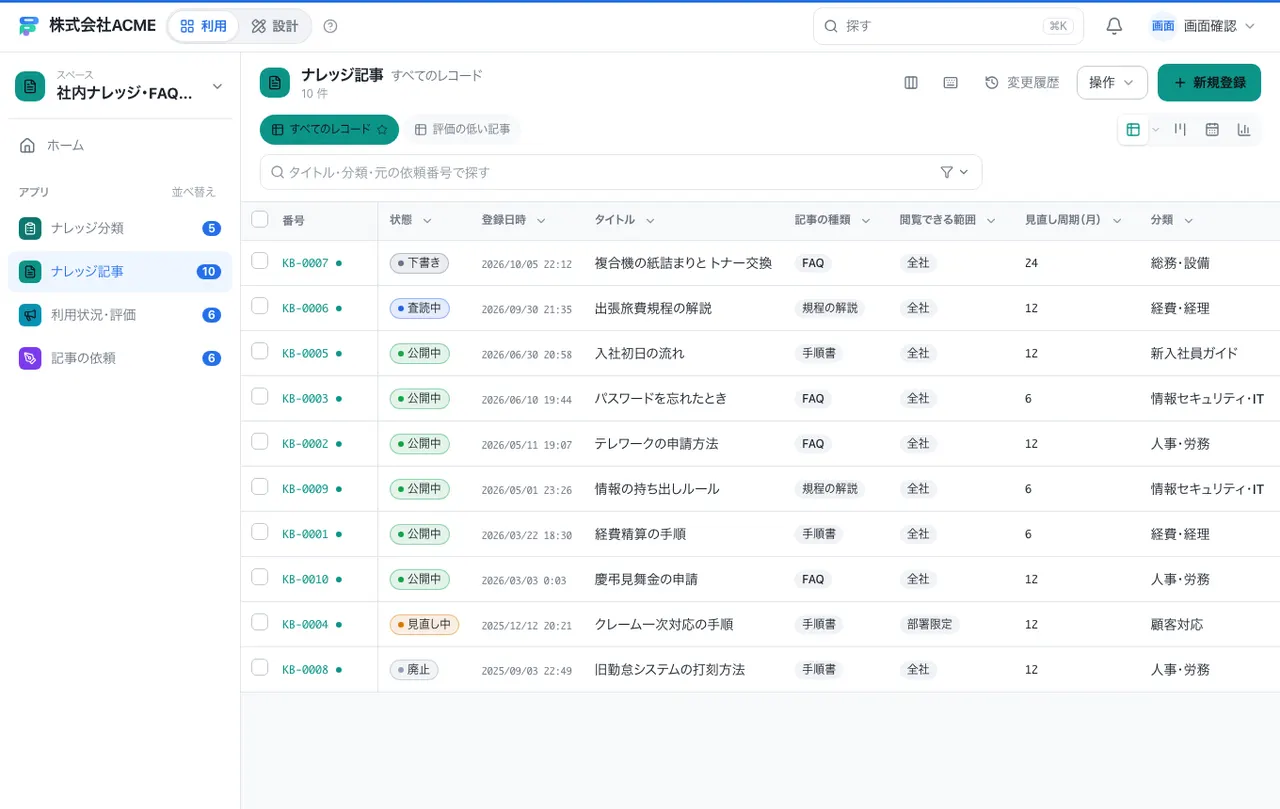Click the 記事の依頼 app icon

[30, 358]
